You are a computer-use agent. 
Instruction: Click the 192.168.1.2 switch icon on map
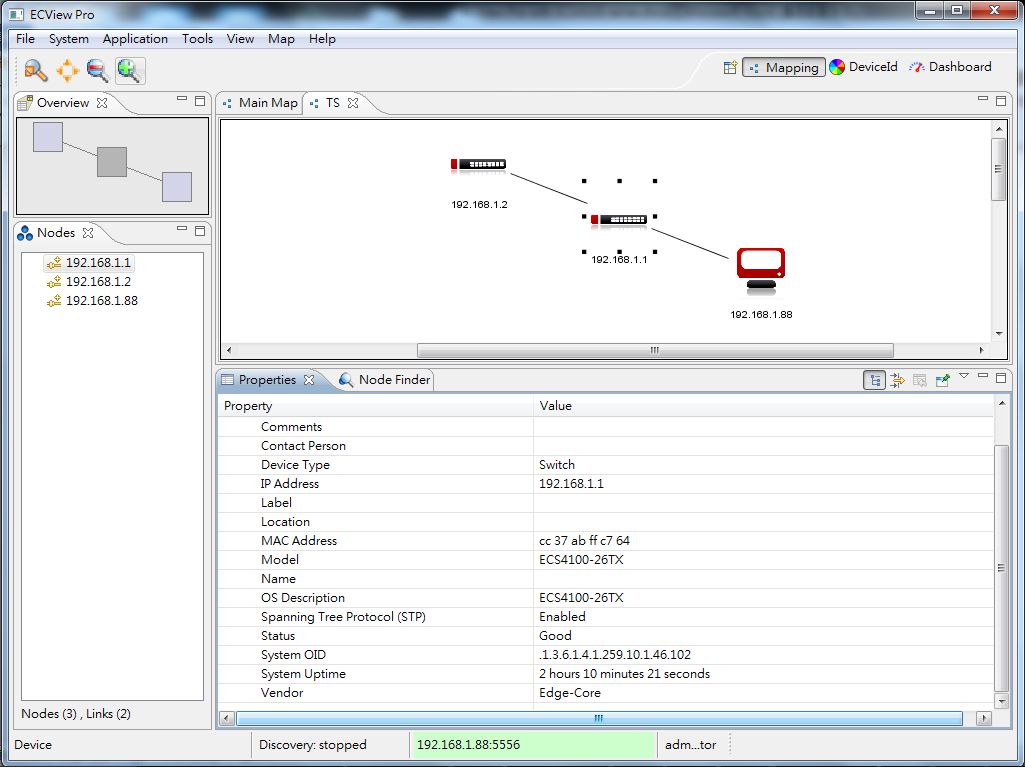point(479,165)
